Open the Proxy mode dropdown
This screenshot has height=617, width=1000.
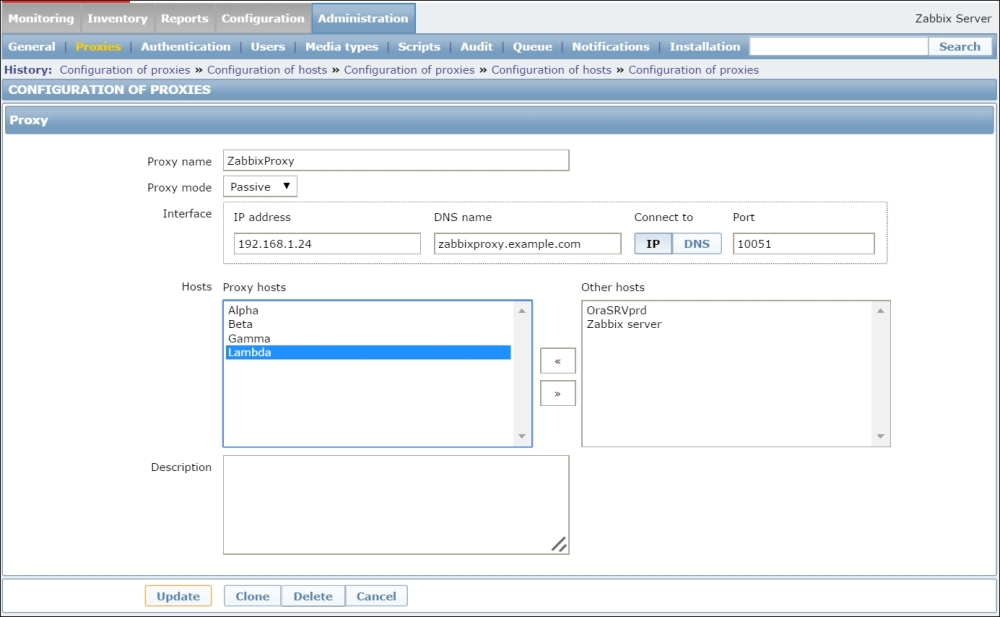point(260,187)
